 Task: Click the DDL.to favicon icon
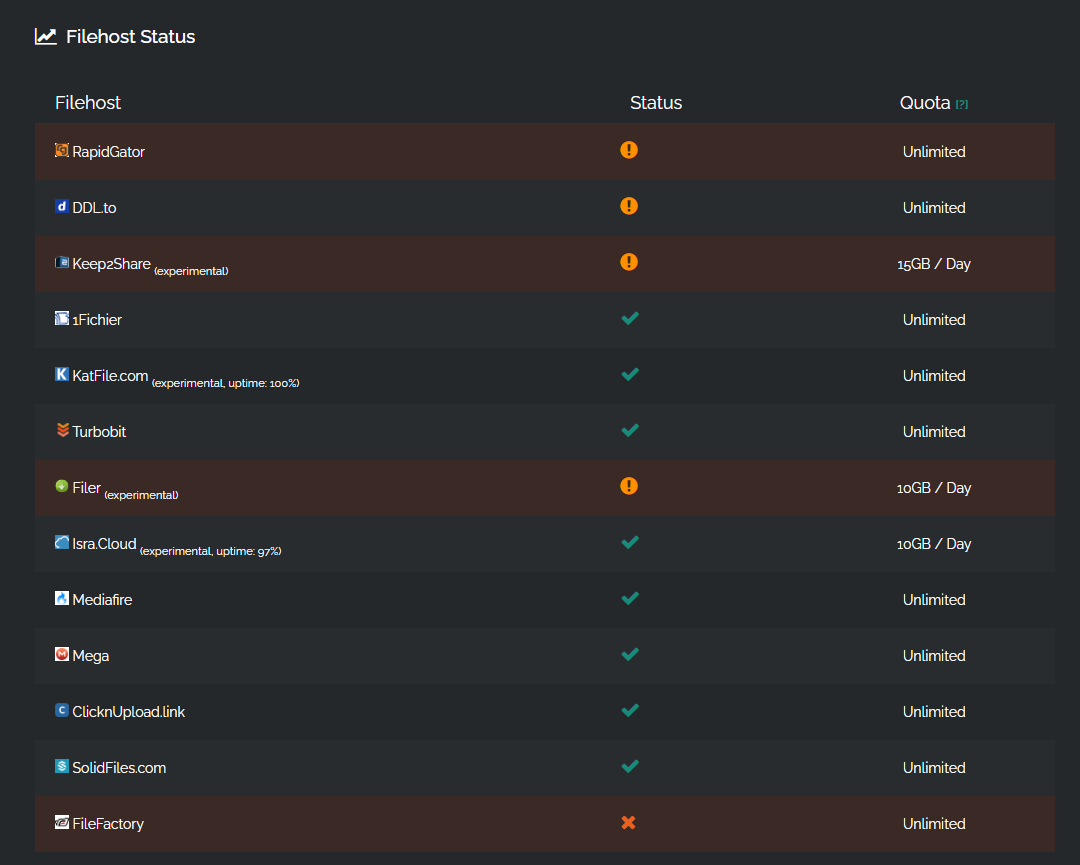62,206
